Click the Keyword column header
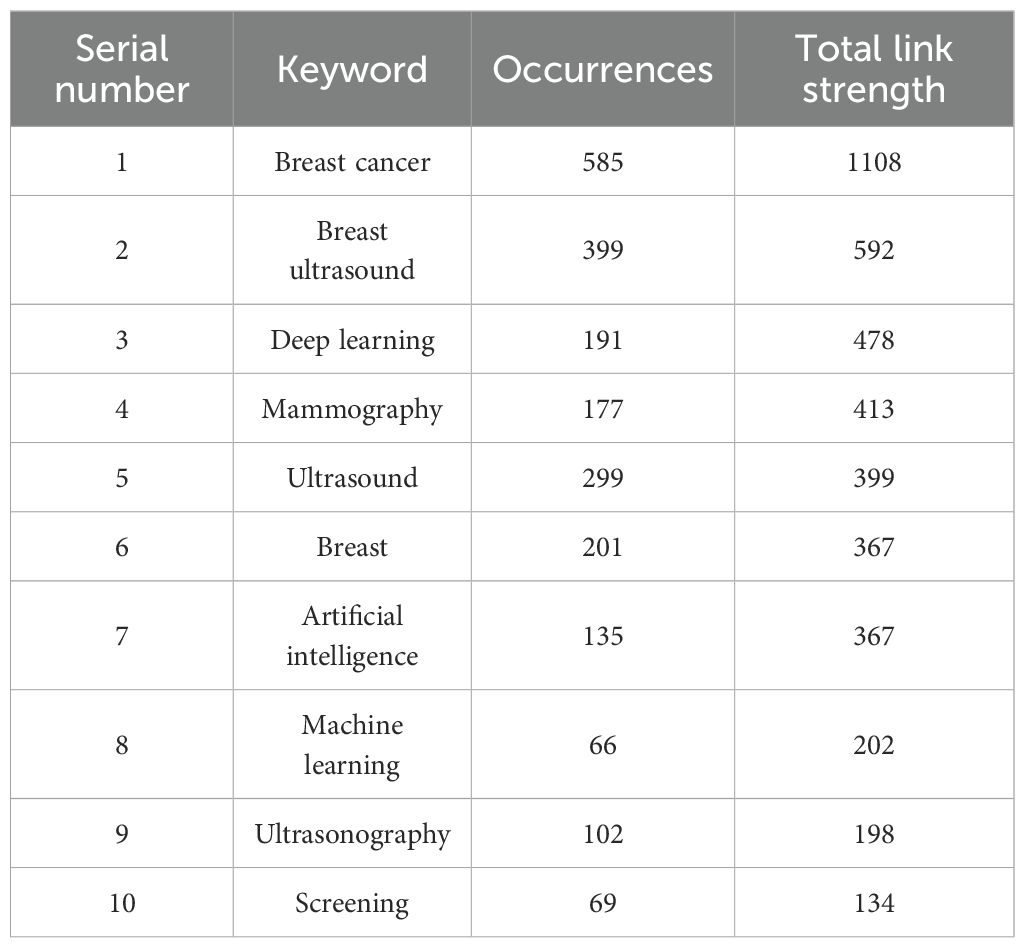The height and width of the screenshot is (948, 1025). [352, 69]
